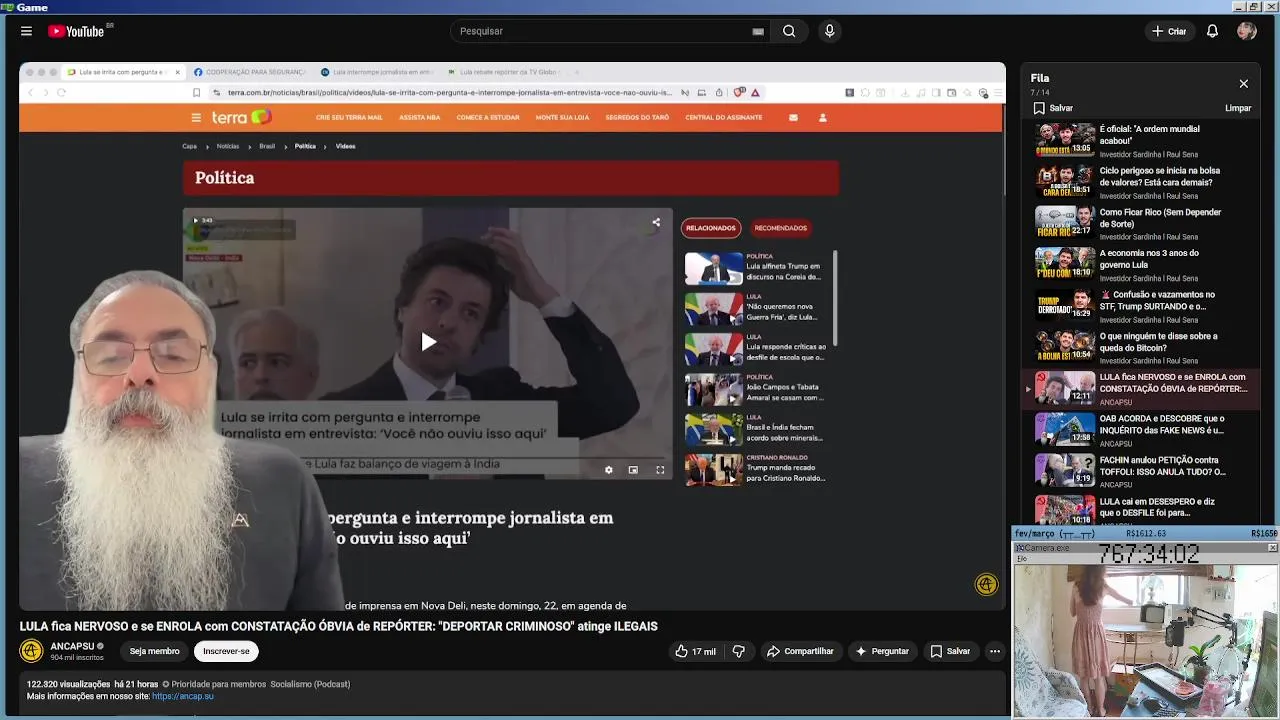Open CENTRAL DO ASSINANTE menu item
Image resolution: width=1280 pixels, height=720 pixels.
click(x=723, y=117)
